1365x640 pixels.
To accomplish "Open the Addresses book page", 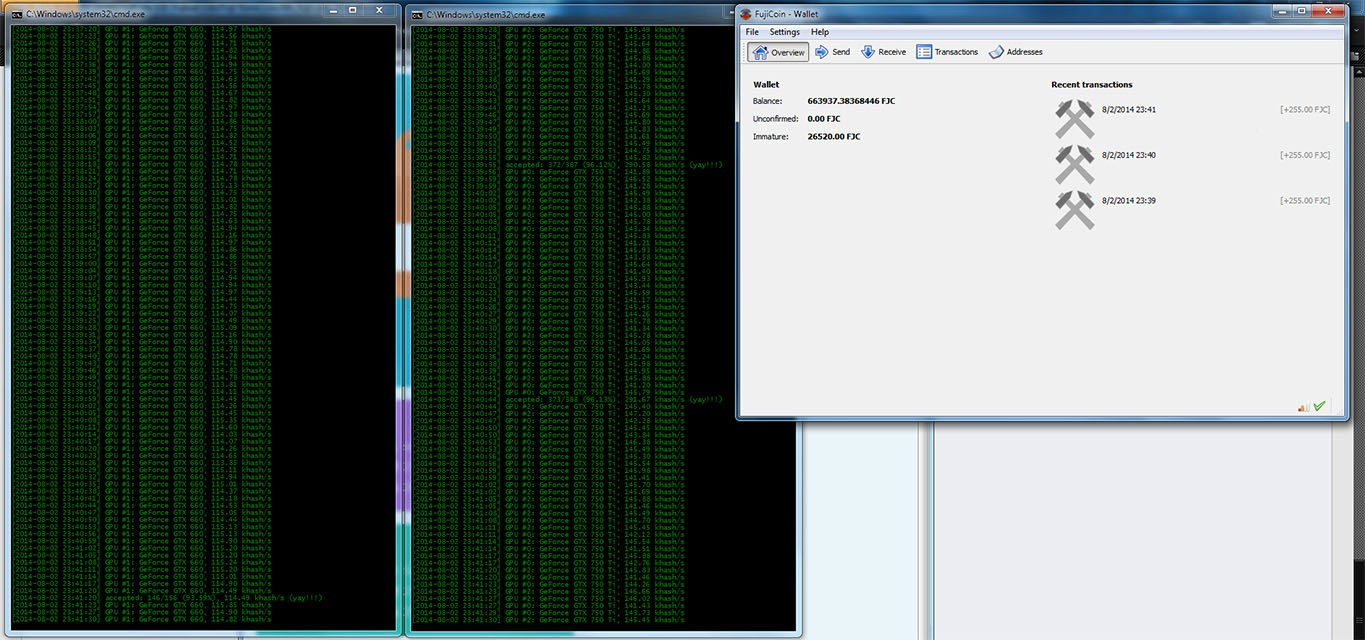I will point(1016,52).
